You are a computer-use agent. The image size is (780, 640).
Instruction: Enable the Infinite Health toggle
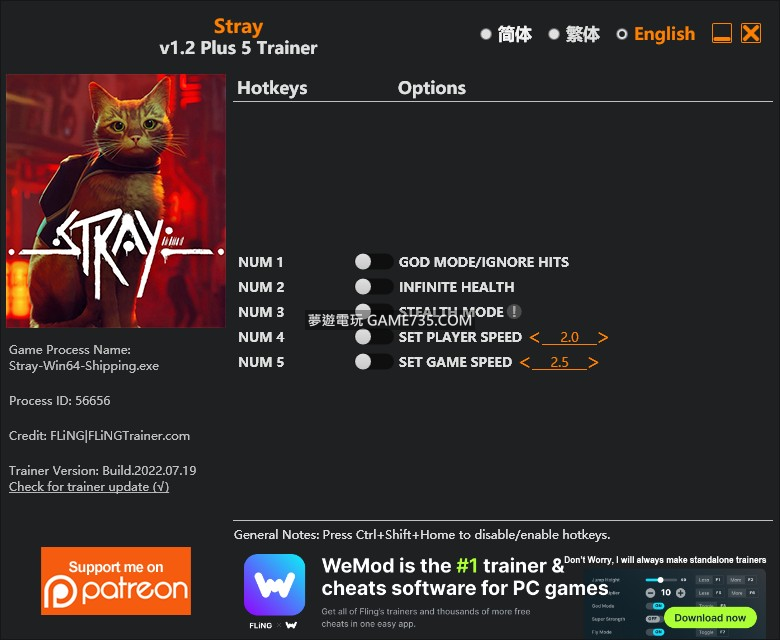tap(374, 286)
